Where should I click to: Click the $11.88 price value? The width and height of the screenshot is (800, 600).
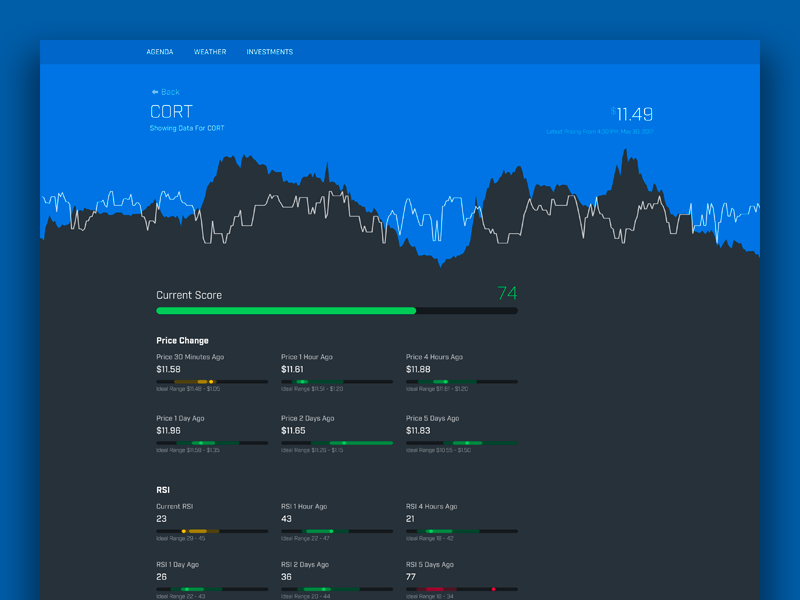pos(418,369)
